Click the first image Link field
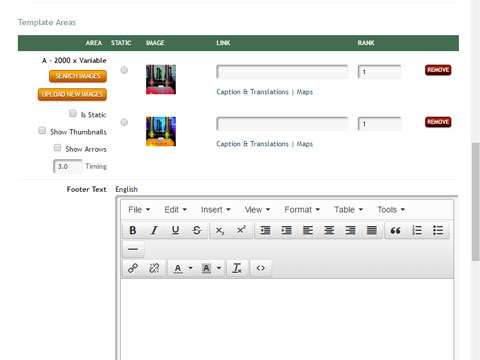This screenshot has height=360, width=480. (282, 72)
